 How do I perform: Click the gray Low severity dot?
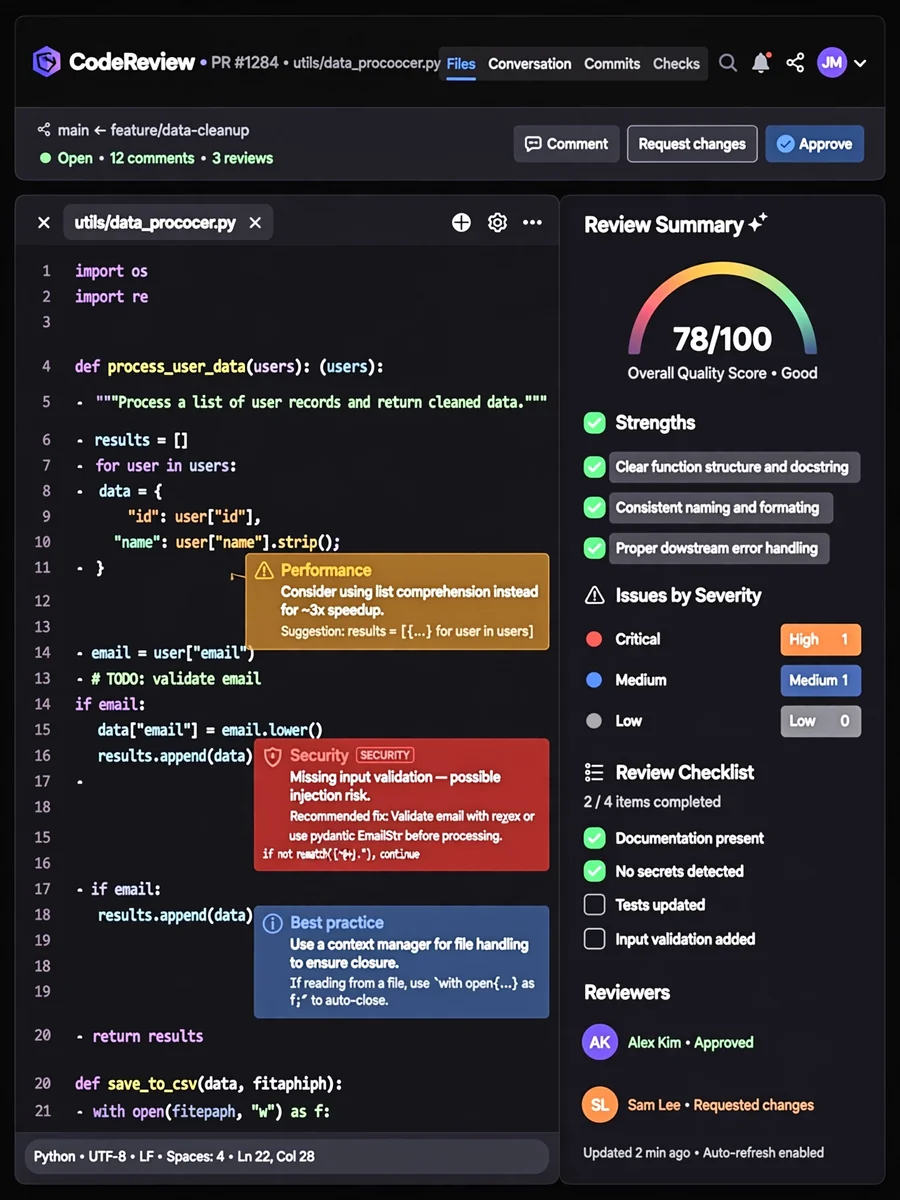click(x=594, y=721)
